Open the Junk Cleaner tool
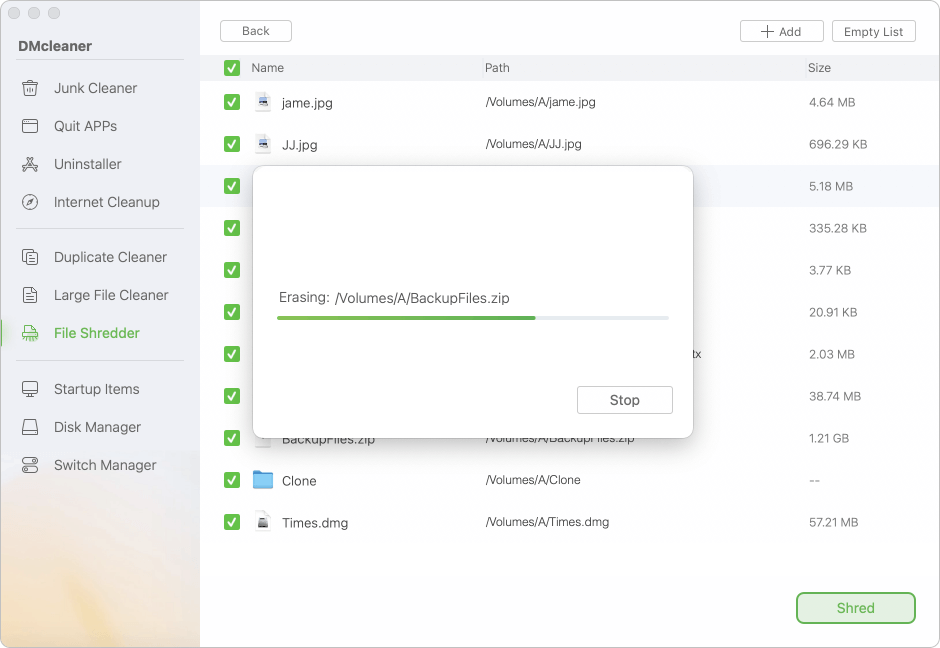This screenshot has height=648, width=940. 96,88
